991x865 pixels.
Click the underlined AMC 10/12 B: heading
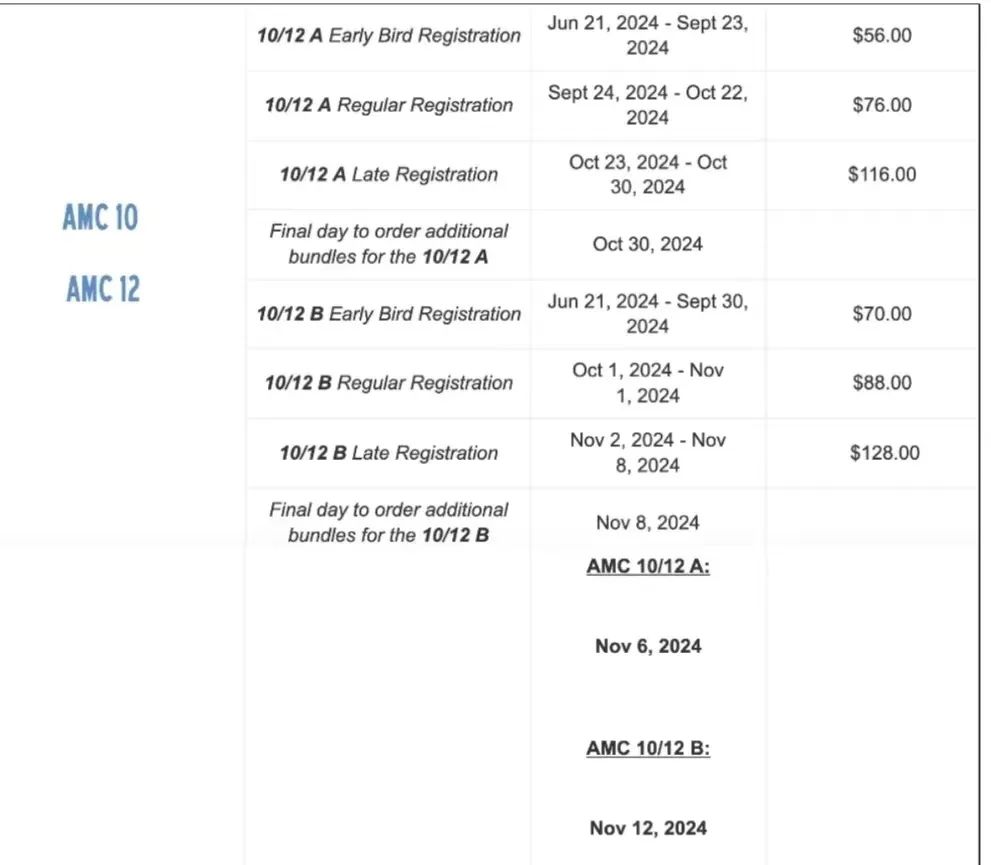coord(648,748)
